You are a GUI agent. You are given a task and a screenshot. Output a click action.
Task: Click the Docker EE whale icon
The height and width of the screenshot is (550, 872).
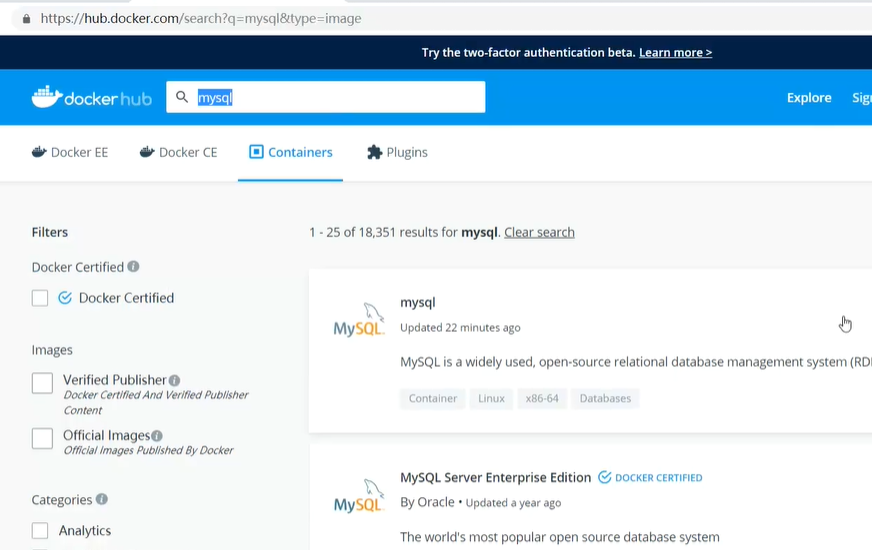(38, 152)
